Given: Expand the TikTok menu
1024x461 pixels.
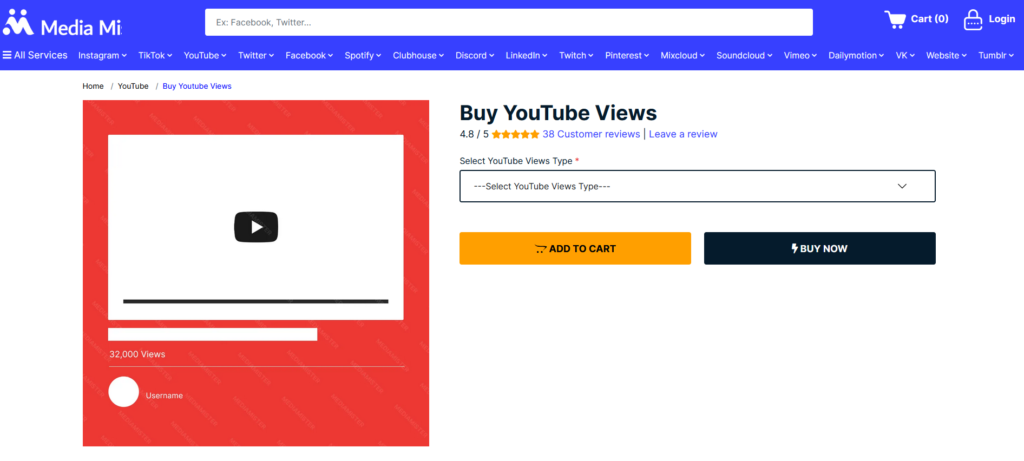Looking at the screenshot, I should tap(155, 56).
